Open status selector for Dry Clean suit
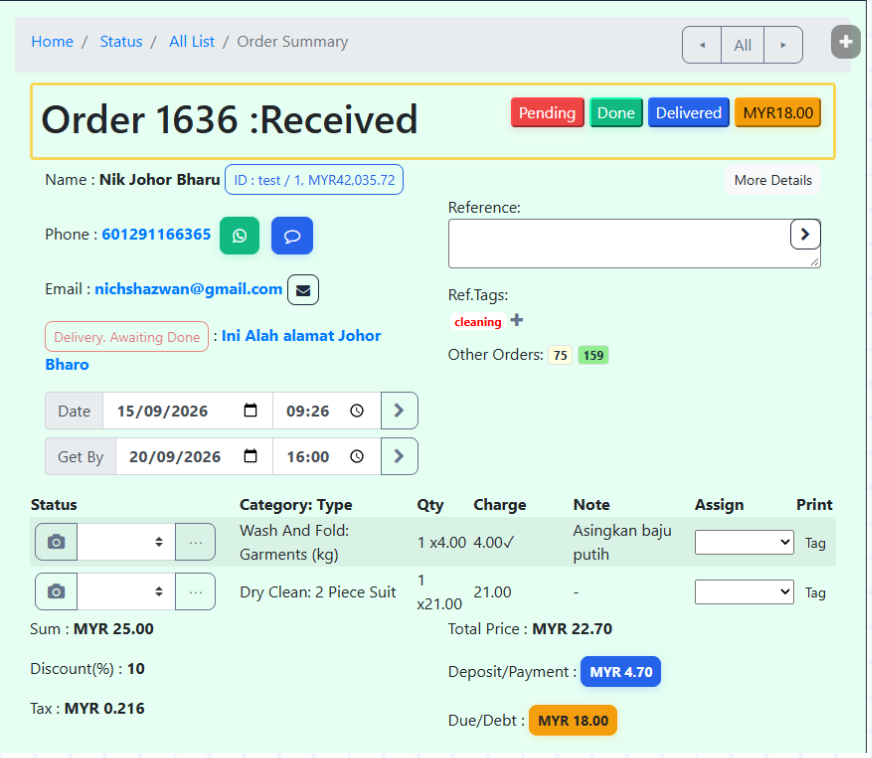Viewport: 872px width, 758px height. click(126, 592)
